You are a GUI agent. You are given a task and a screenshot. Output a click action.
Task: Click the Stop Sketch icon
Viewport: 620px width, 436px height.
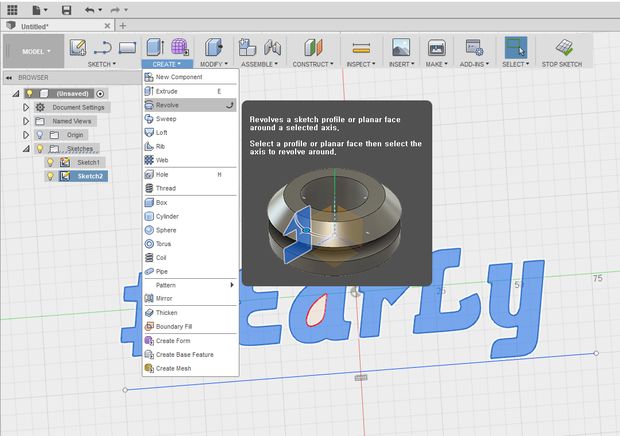[x=563, y=47]
